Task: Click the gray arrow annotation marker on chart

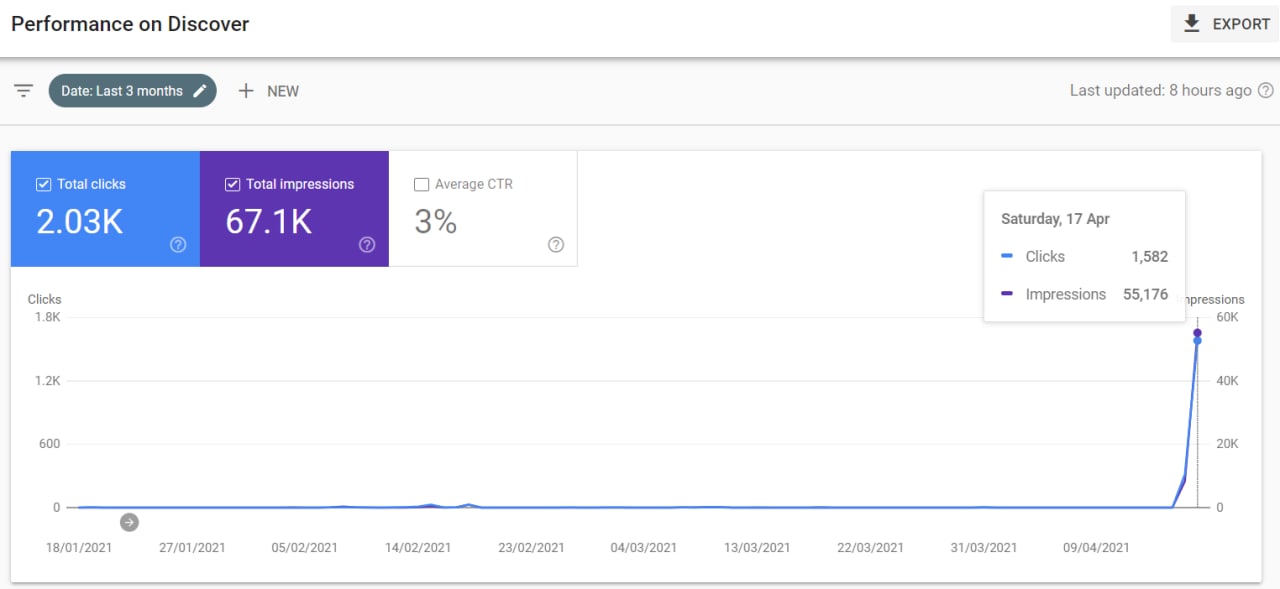Action: coord(129,522)
